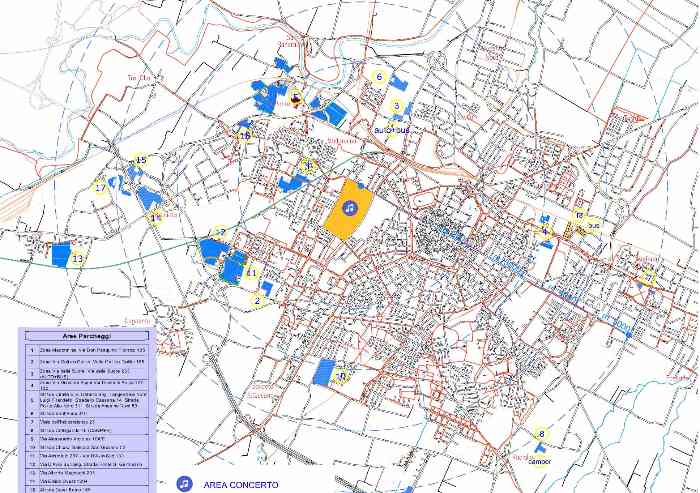Select parking marker number 2

coord(257,299)
